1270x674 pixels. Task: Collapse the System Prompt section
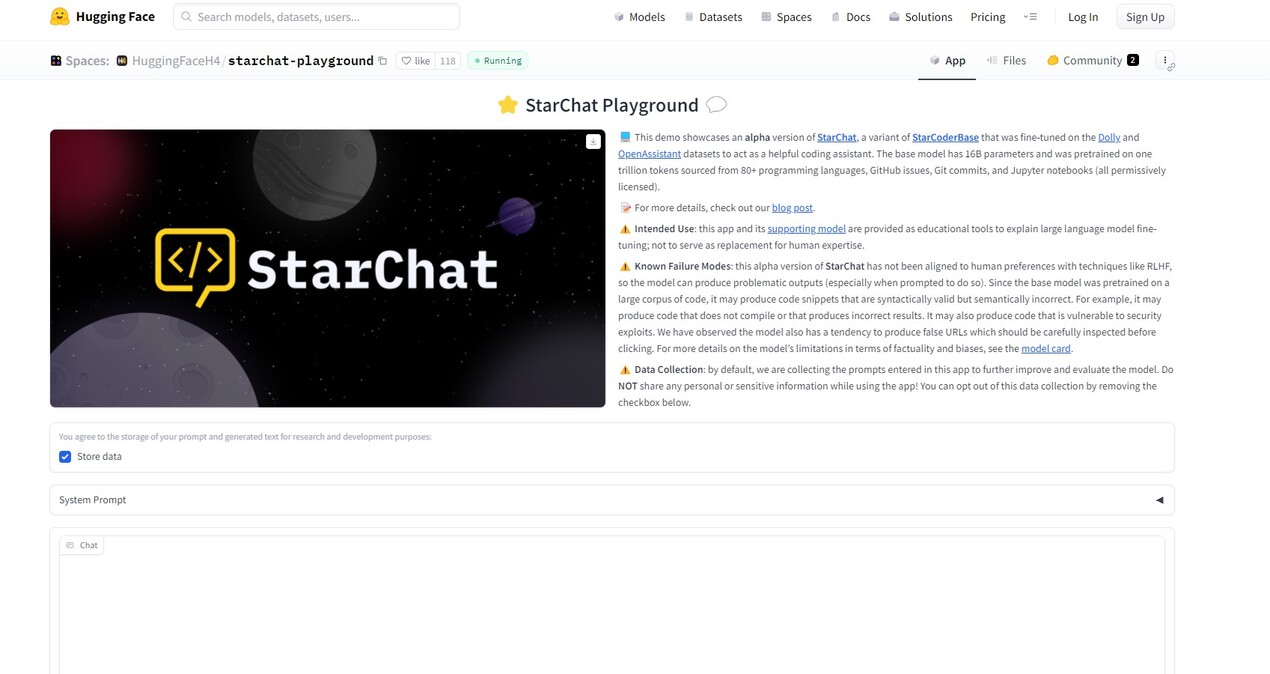pos(1159,499)
